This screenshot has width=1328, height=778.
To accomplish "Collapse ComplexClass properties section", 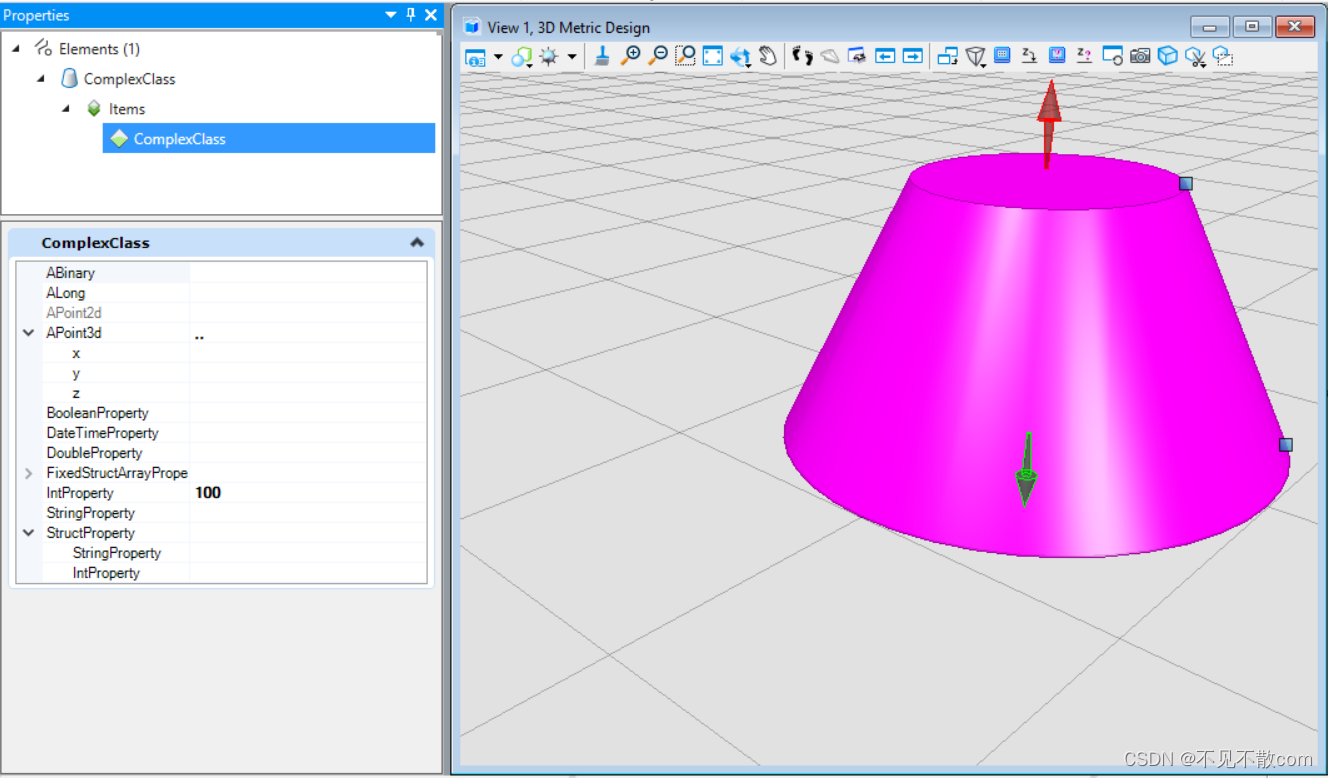I will pyautogui.click(x=417, y=243).
